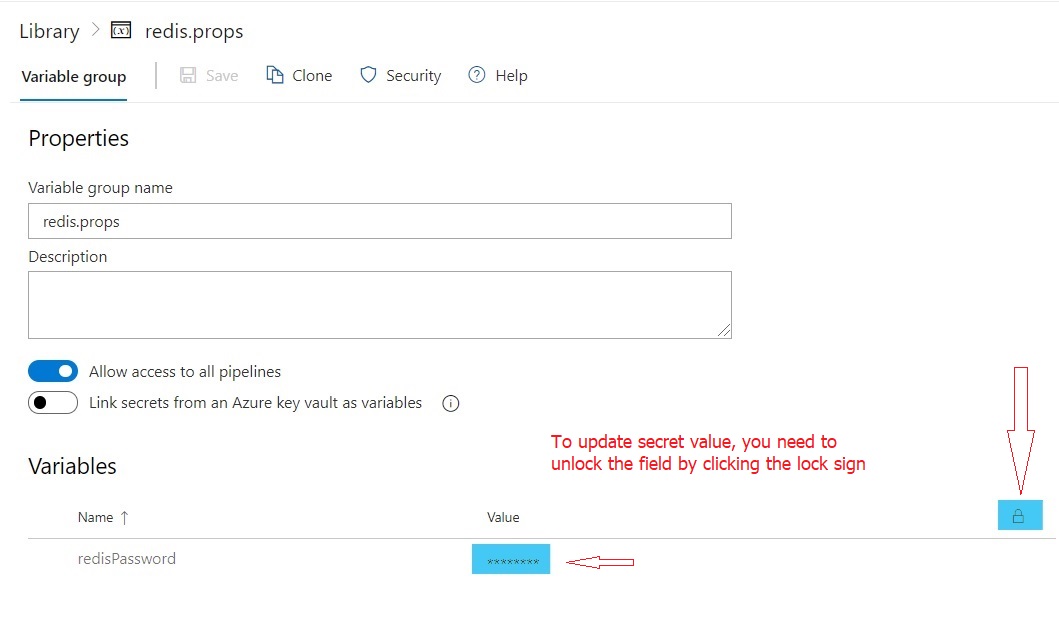Image resolution: width=1059 pixels, height=633 pixels.
Task: Click the Clone copy icon
Action: pyautogui.click(x=275, y=76)
